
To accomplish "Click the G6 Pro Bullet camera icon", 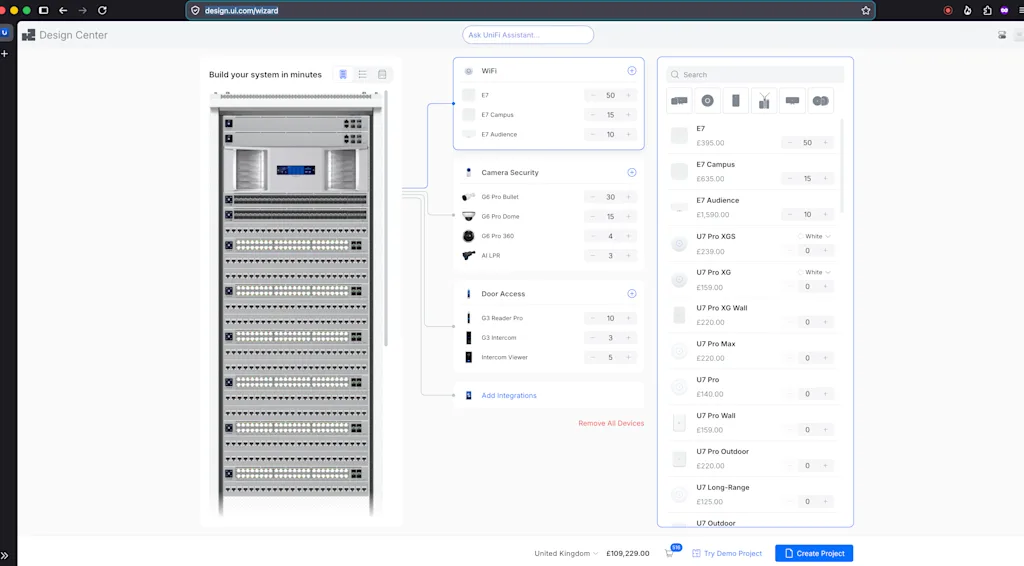I will click(x=468, y=197).
